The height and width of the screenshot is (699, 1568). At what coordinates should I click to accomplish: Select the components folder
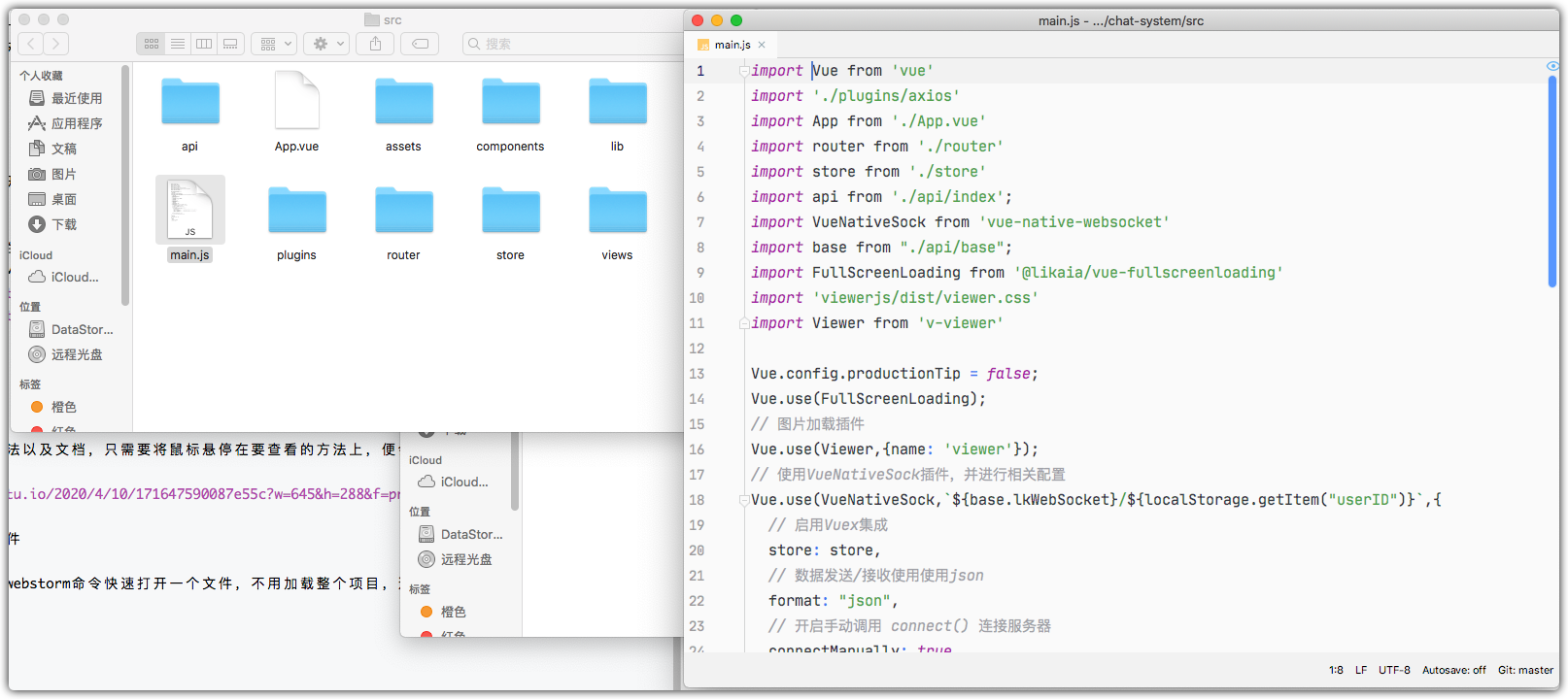[511, 114]
